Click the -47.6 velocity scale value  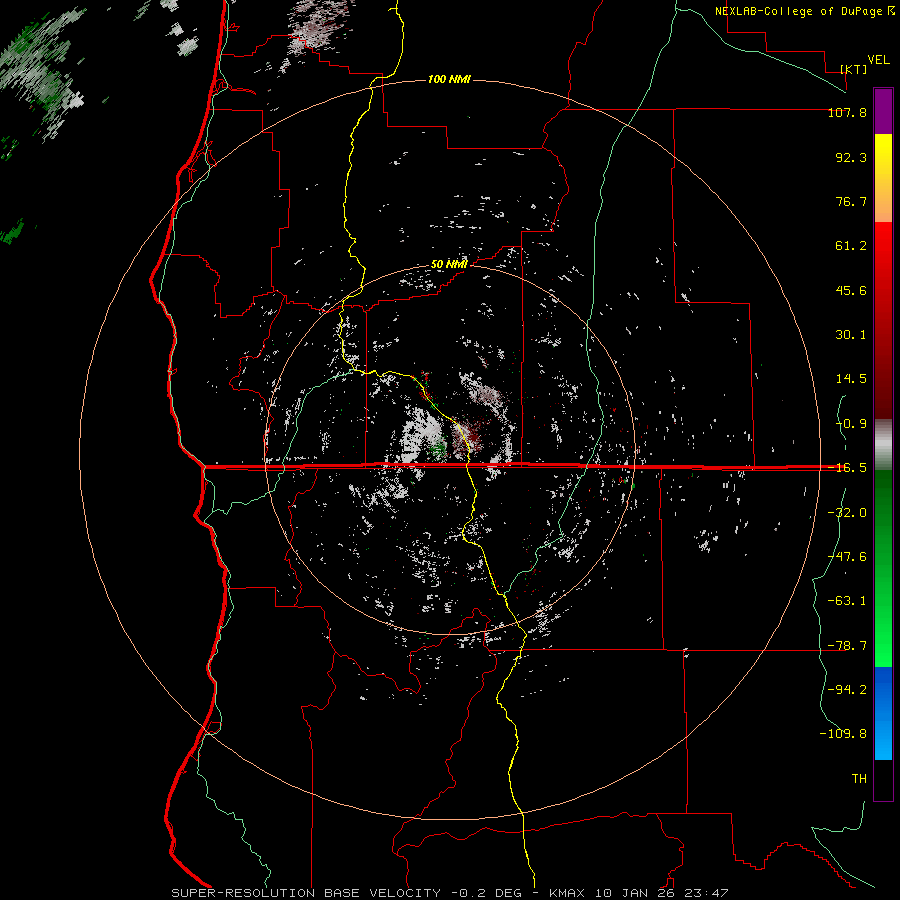pyautogui.click(x=847, y=557)
